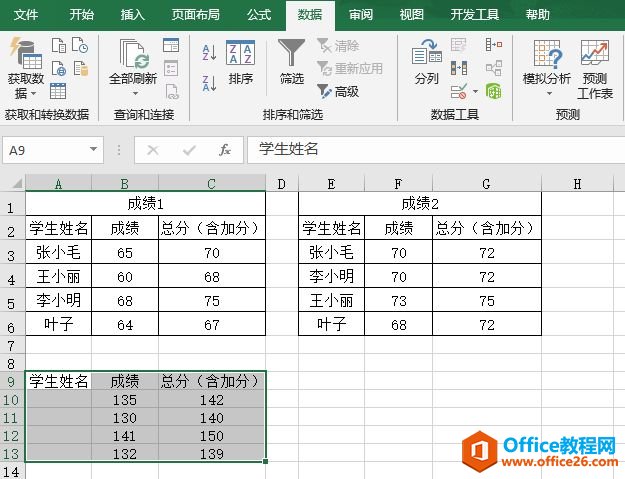Click the merged cell 成绩2
625x479 pixels.
(420, 204)
